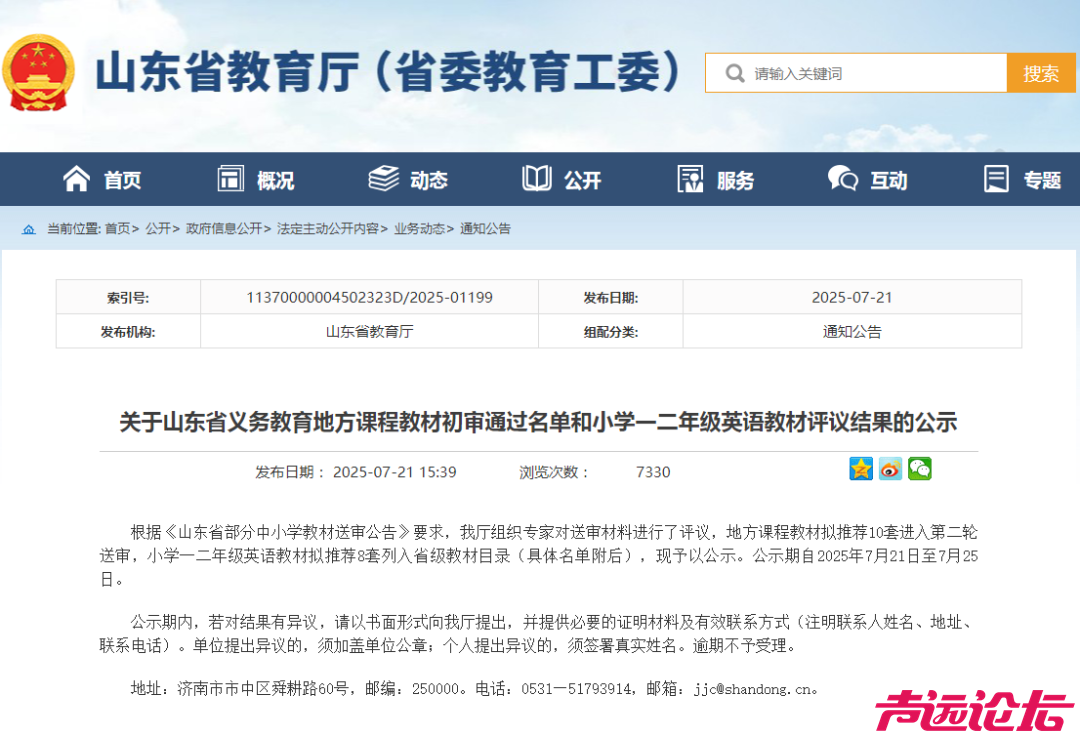Open the 通知公告 menu item
Viewport: 1080px width, 736px height.
[485, 229]
